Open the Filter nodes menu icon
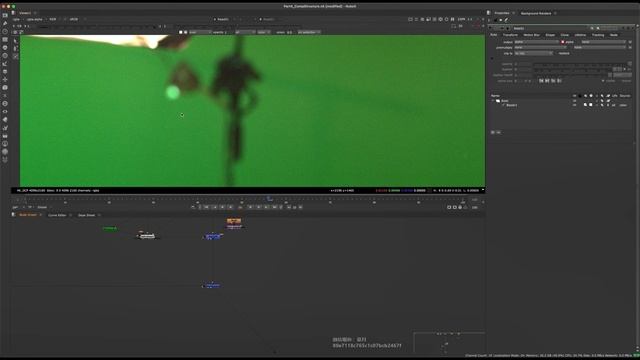The height and width of the screenshot is (360, 640). pyautogui.click(x=5, y=56)
